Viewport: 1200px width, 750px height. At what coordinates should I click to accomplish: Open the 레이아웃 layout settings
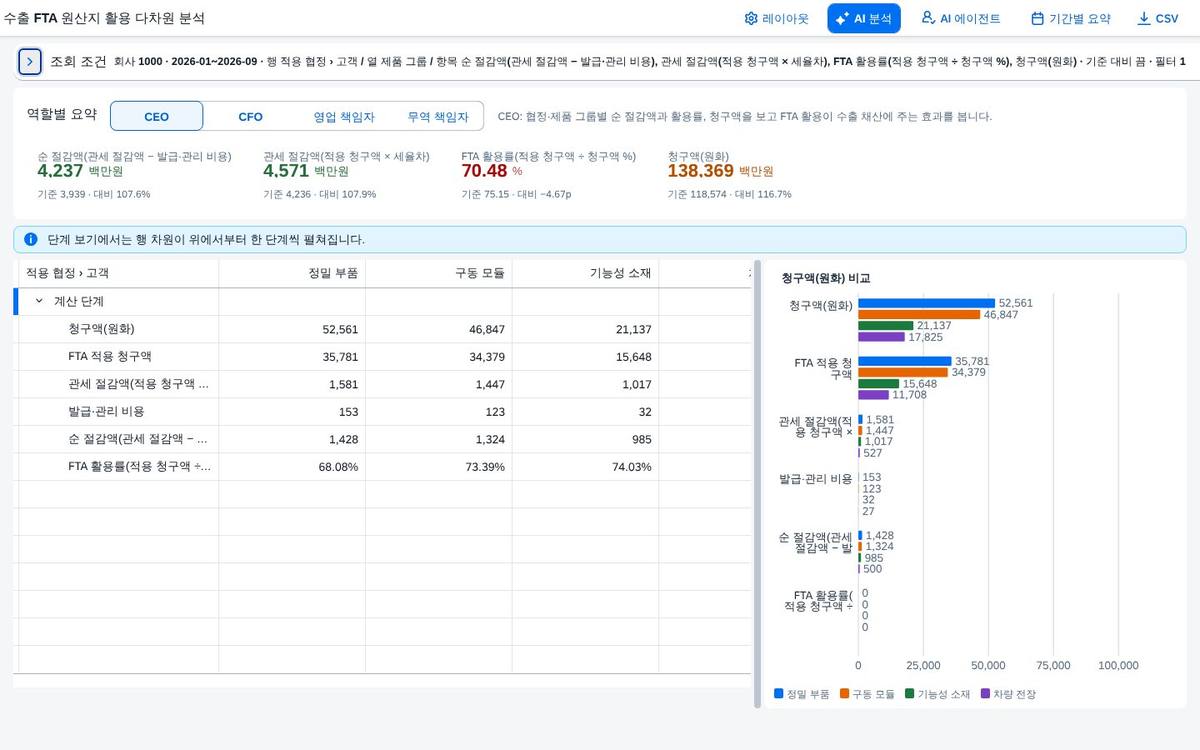(x=777, y=18)
